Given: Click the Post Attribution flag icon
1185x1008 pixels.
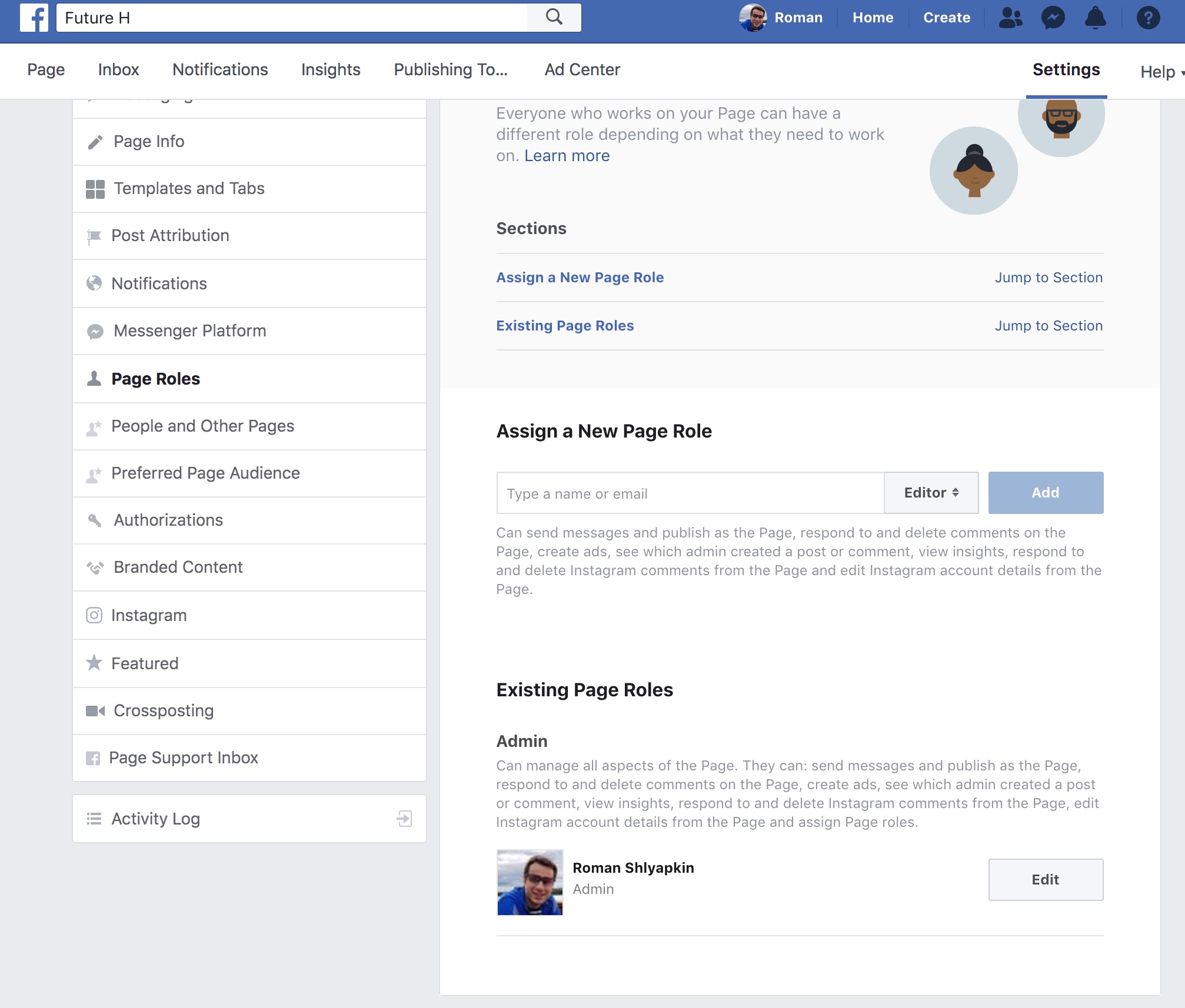Looking at the screenshot, I should 94,236.
